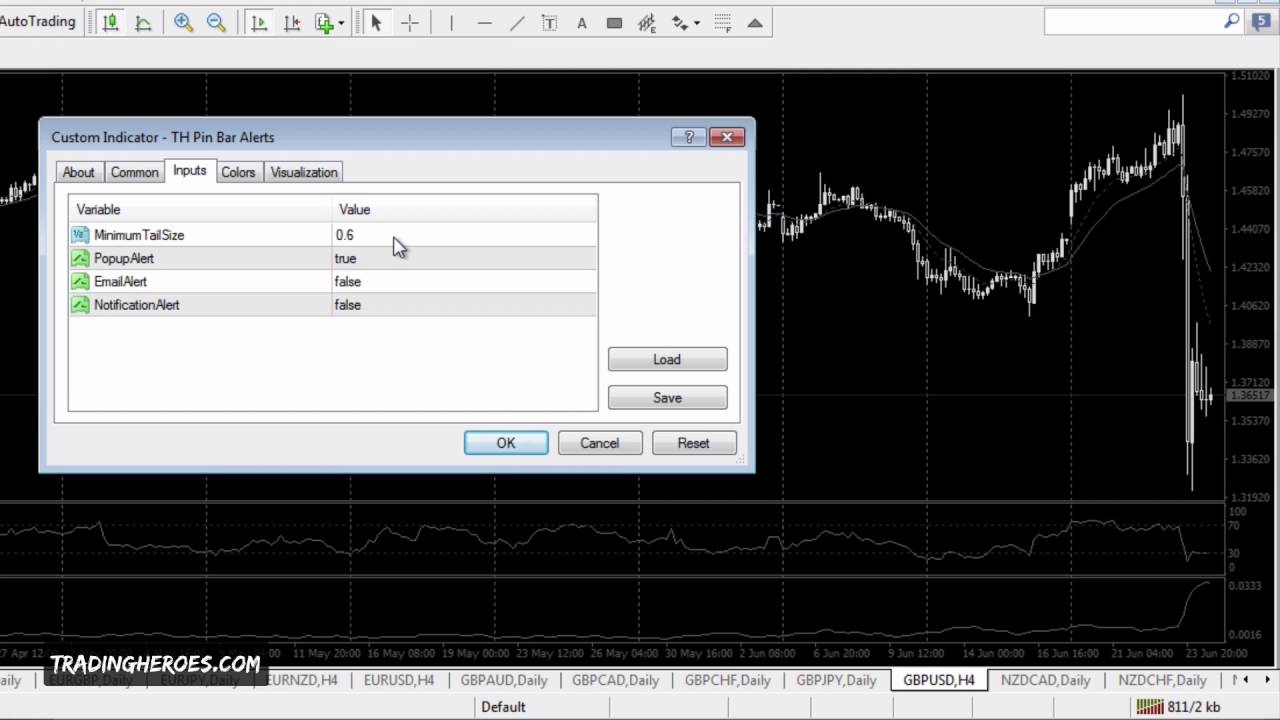Viewport: 1280px width, 720px height.
Task: Click the Load button
Action: point(667,359)
